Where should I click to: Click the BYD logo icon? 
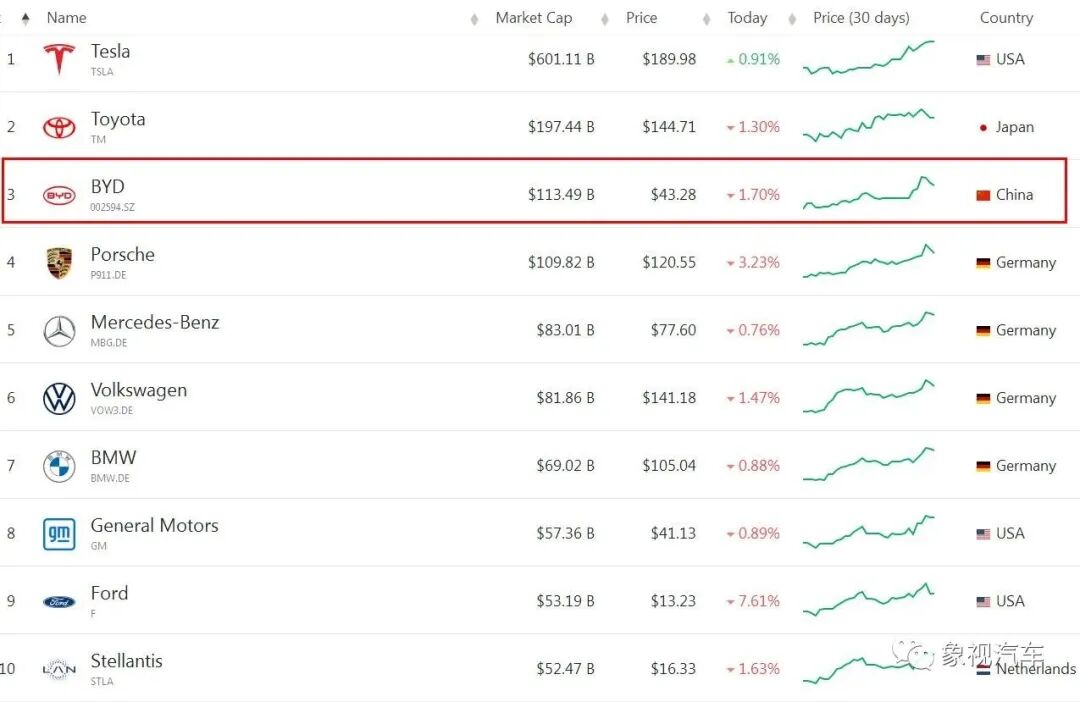(59, 196)
